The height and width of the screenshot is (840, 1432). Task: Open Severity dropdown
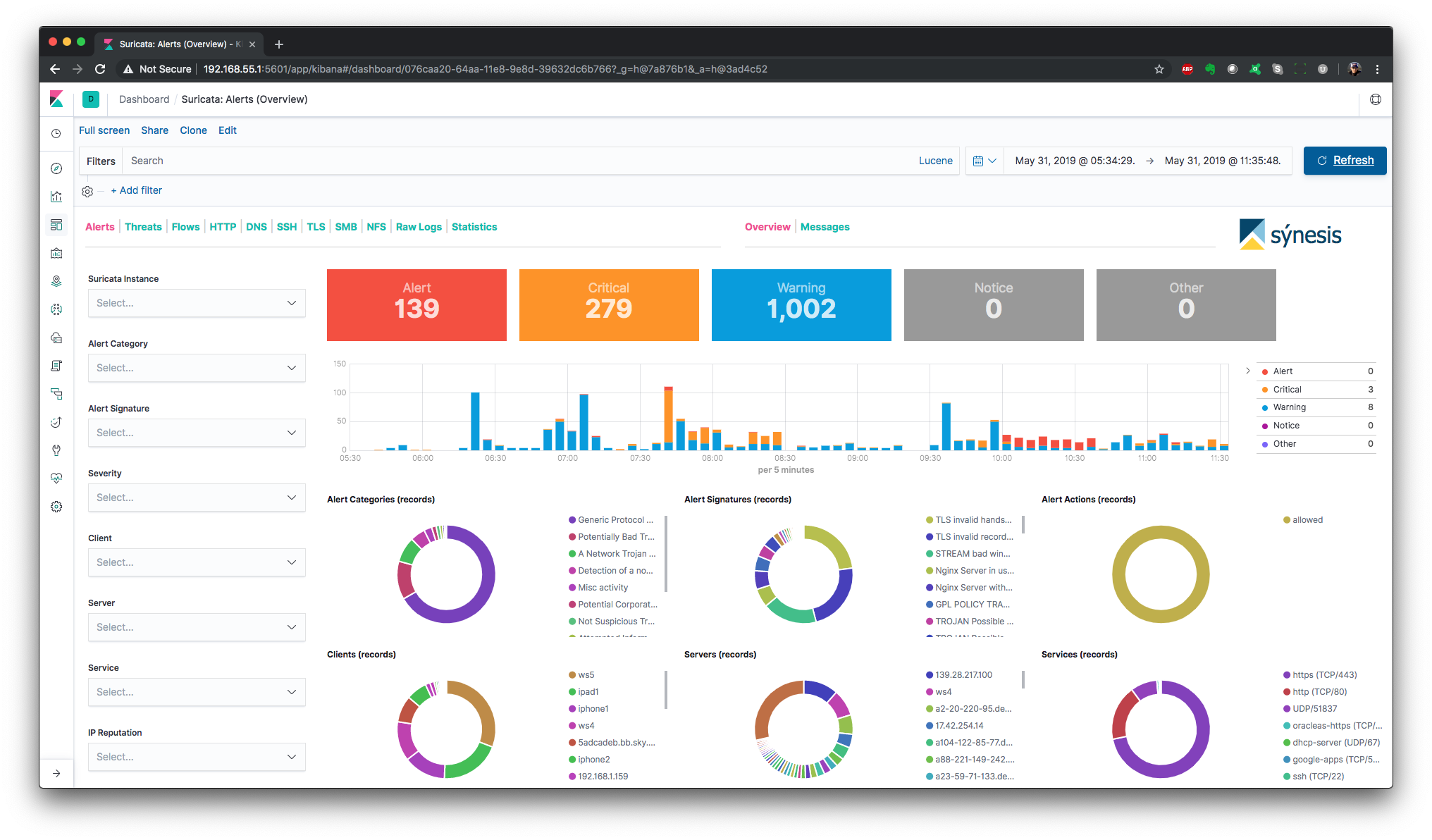(197, 498)
